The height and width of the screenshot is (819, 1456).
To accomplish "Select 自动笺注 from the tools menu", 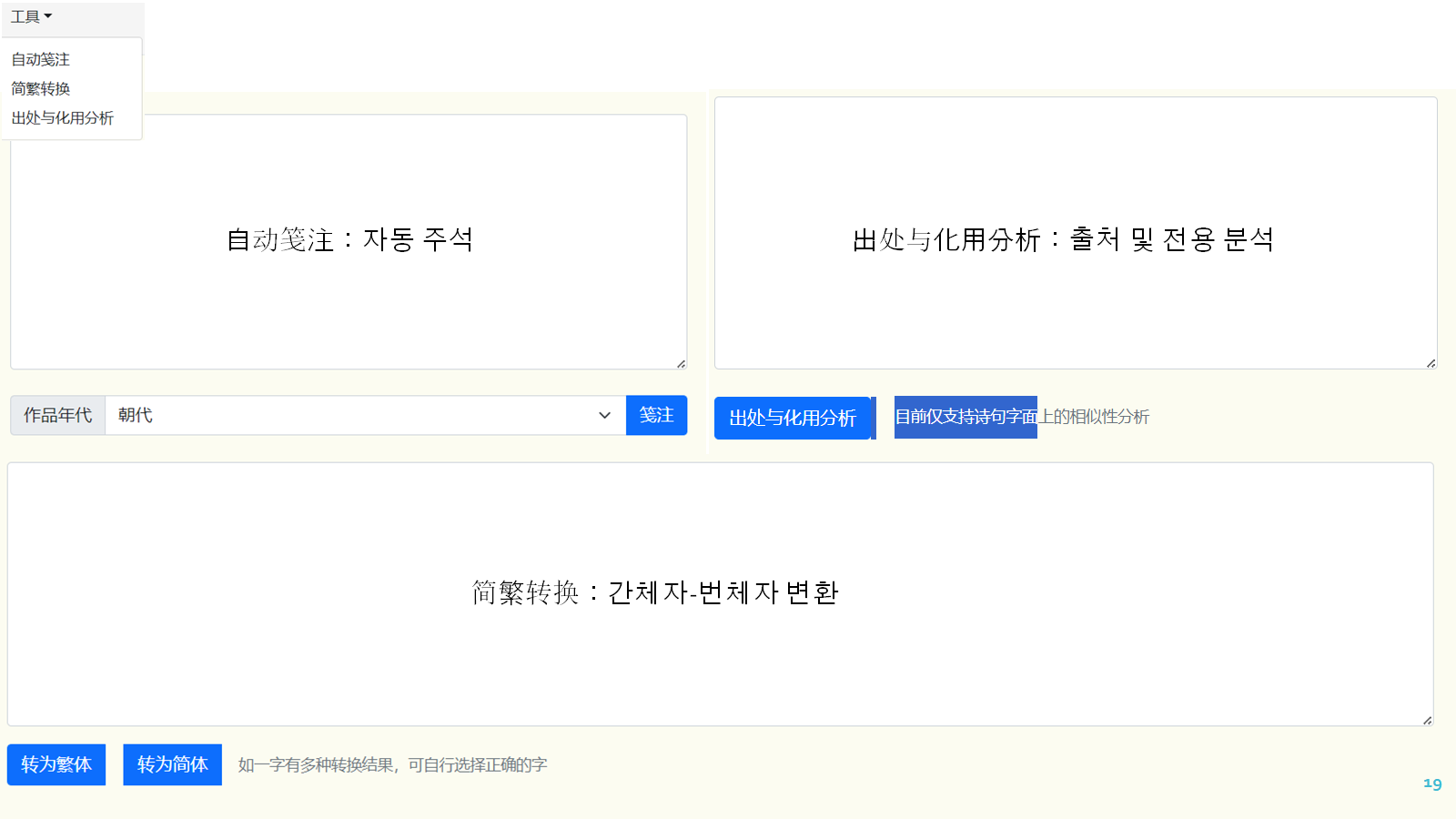I will pos(41,59).
